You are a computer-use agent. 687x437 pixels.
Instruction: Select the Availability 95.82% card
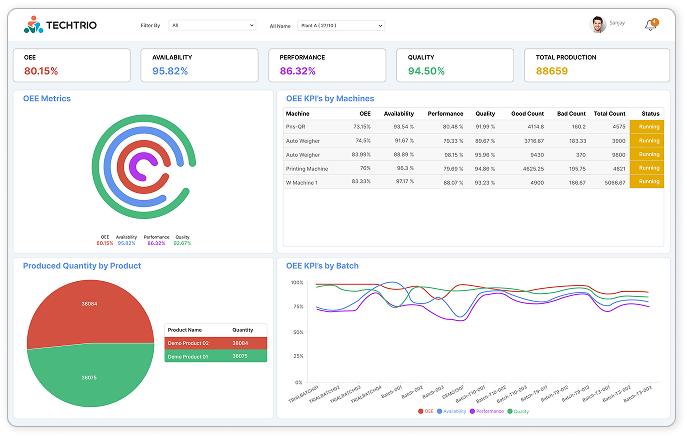[200, 65]
